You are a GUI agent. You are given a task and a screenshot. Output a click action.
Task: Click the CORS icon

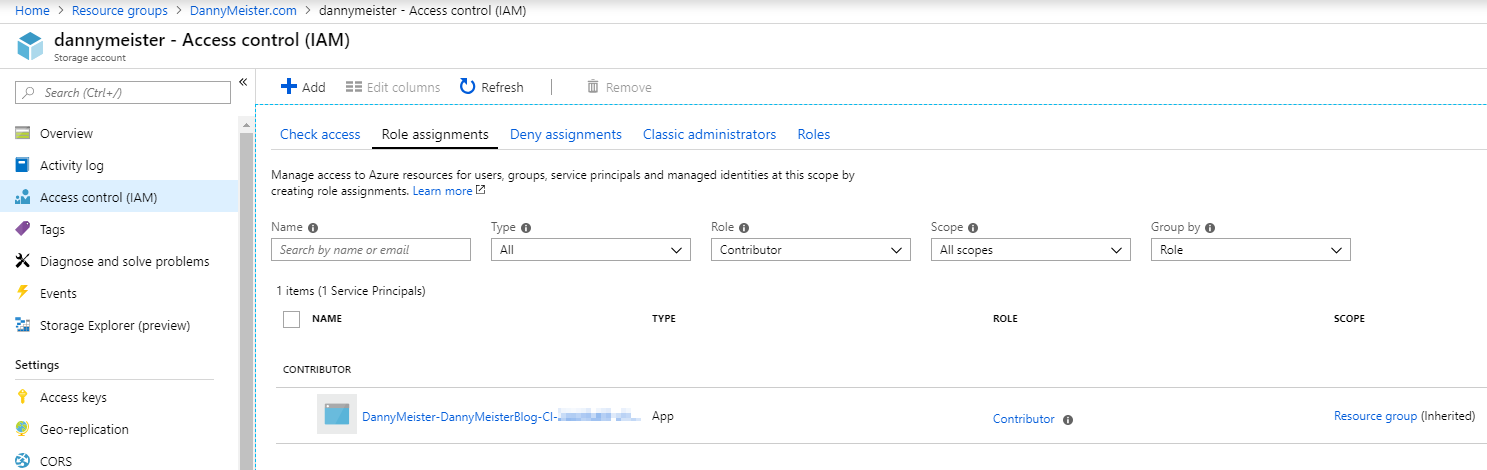[23, 462]
